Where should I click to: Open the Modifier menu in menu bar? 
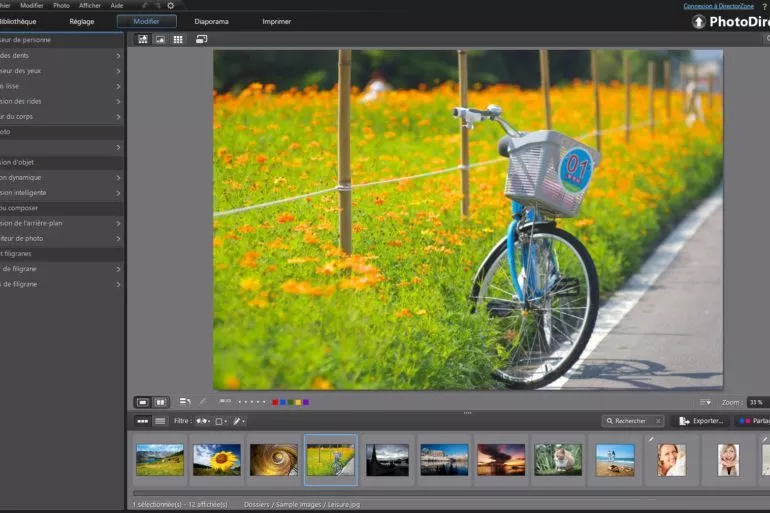coord(32,5)
